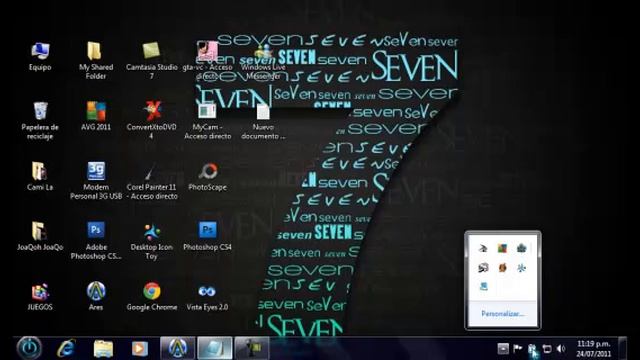
Task: Click the first dark tray popup icon
Action: click(x=483, y=248)
